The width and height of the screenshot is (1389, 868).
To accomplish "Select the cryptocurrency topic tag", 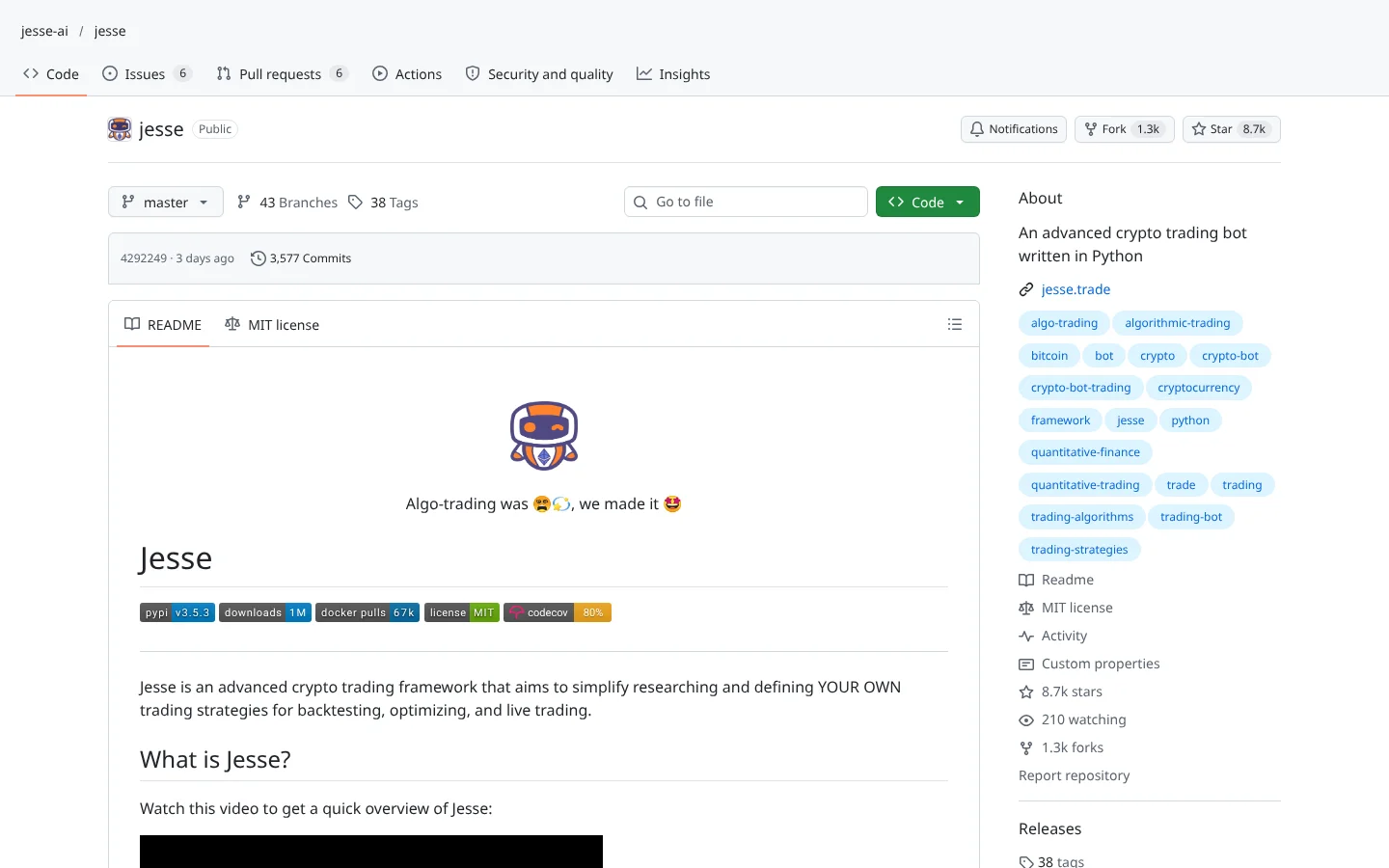I will coord(1199,388).
